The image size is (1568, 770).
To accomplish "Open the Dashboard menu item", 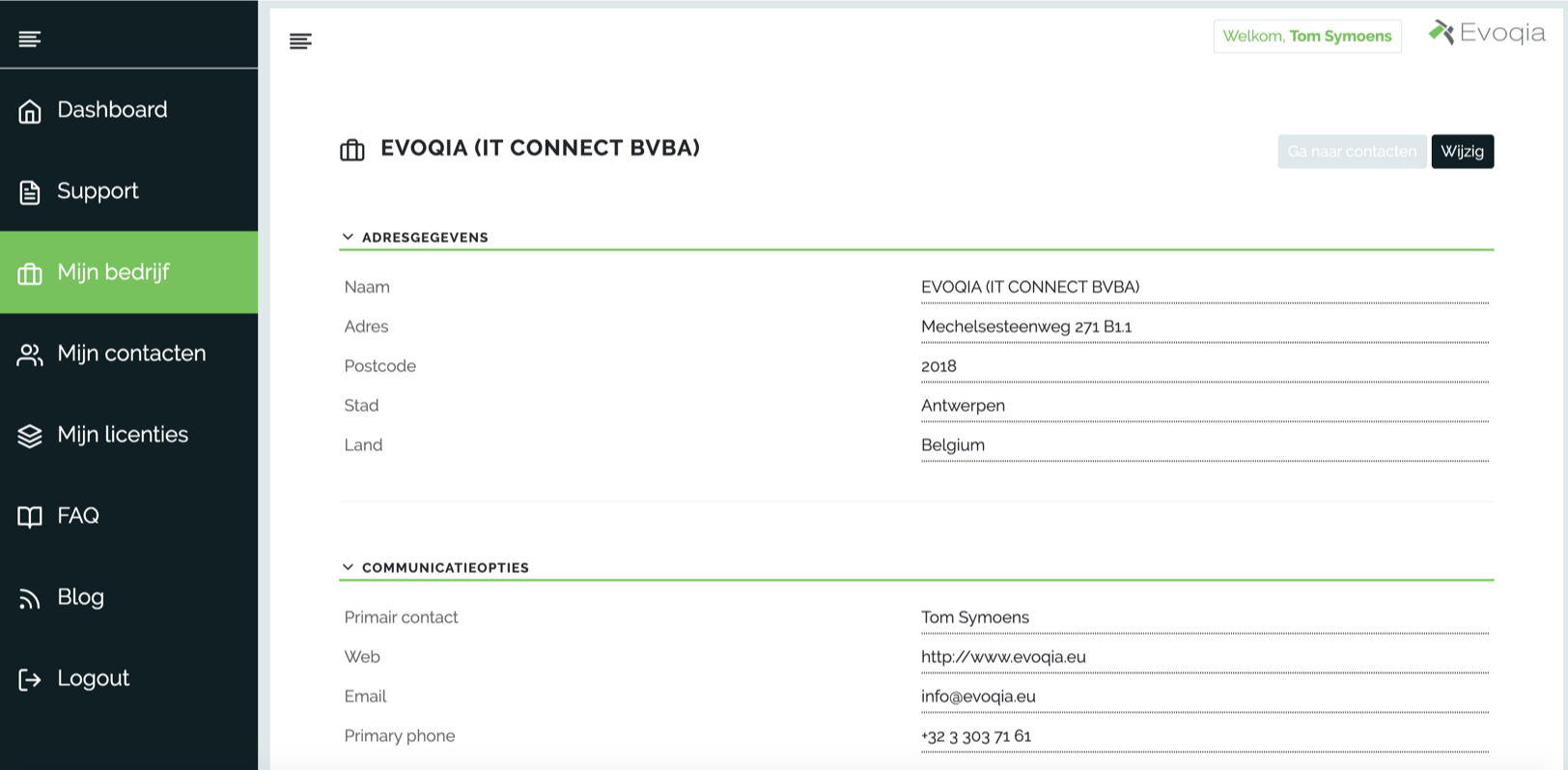I will point(128,110).
